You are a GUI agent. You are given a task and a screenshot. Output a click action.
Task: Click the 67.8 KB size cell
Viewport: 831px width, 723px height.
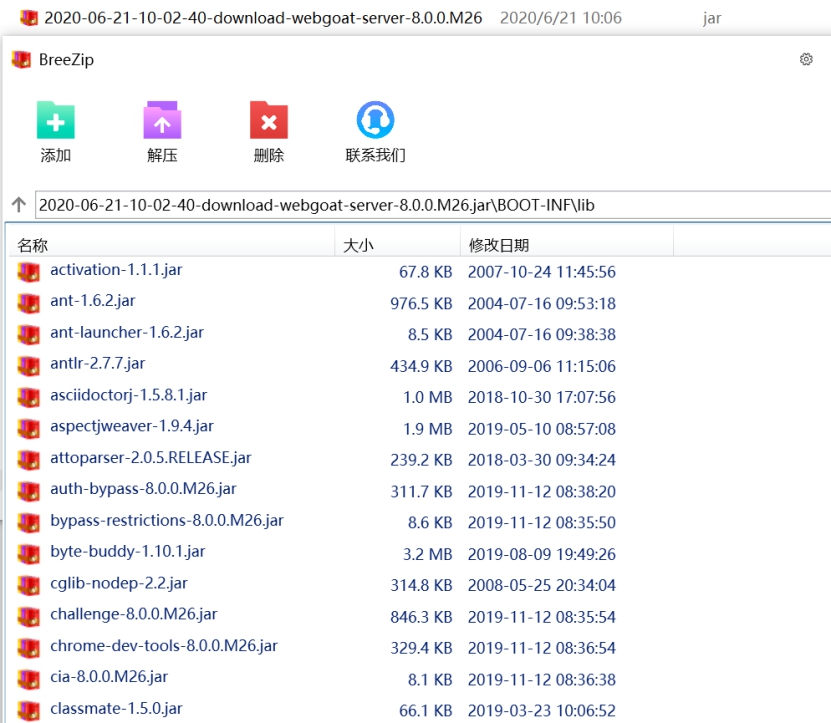pyautogui.click(x=426, y=272)
